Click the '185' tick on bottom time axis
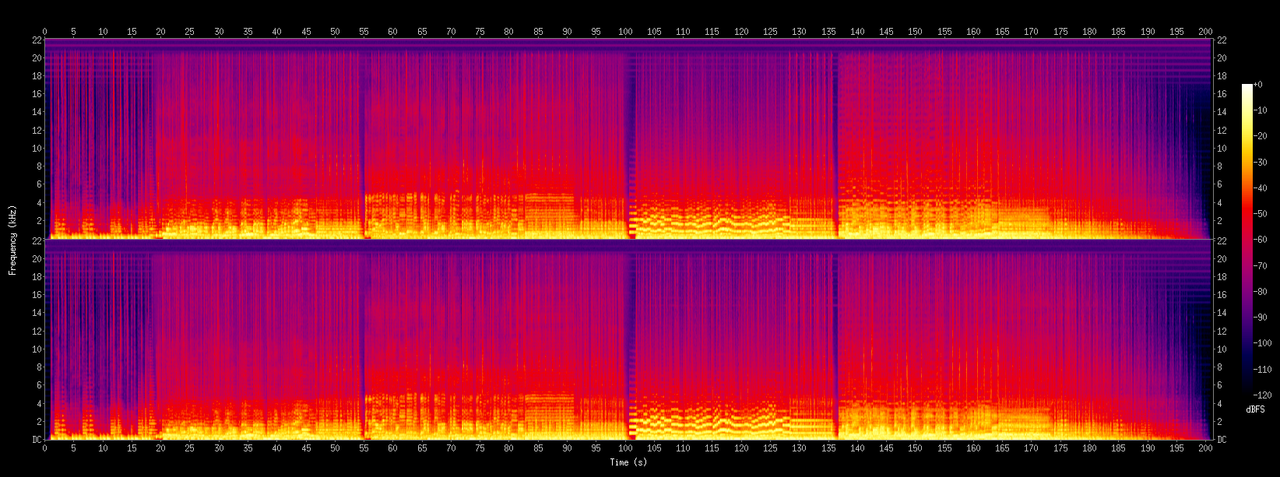1280x477 pixels. tap(1118, 449)
